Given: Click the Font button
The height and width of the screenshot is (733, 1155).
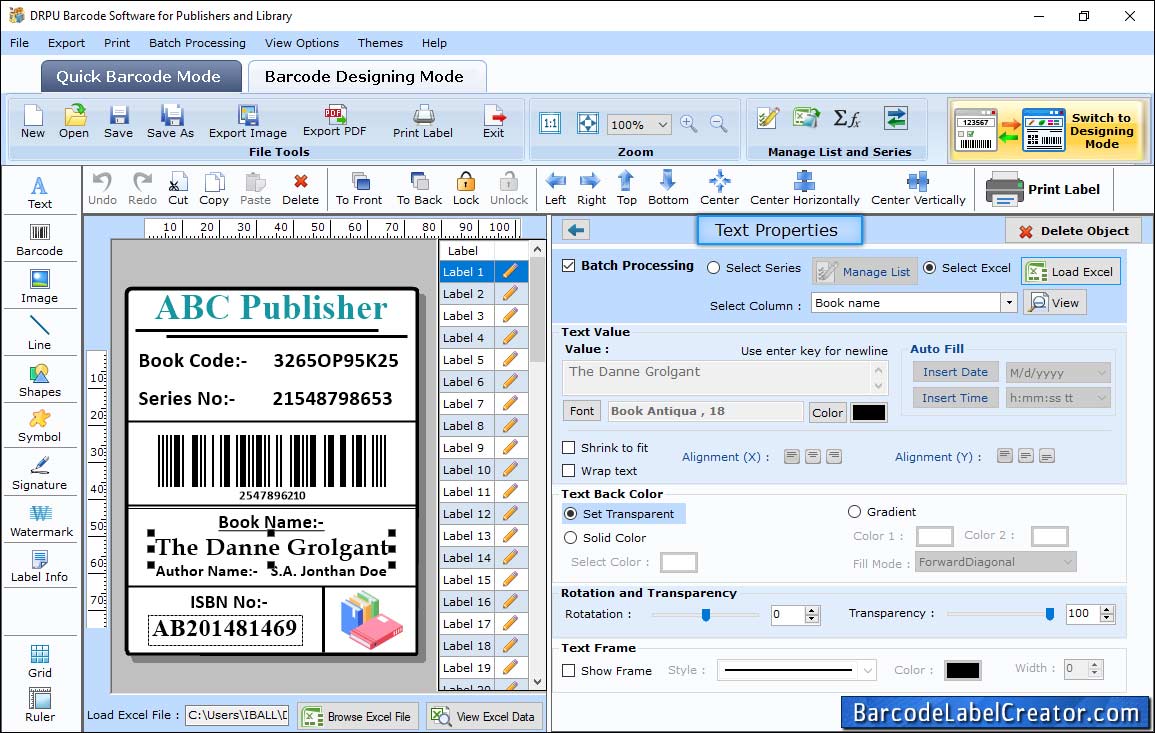Looking at the screenshot, I should (582, 411).
